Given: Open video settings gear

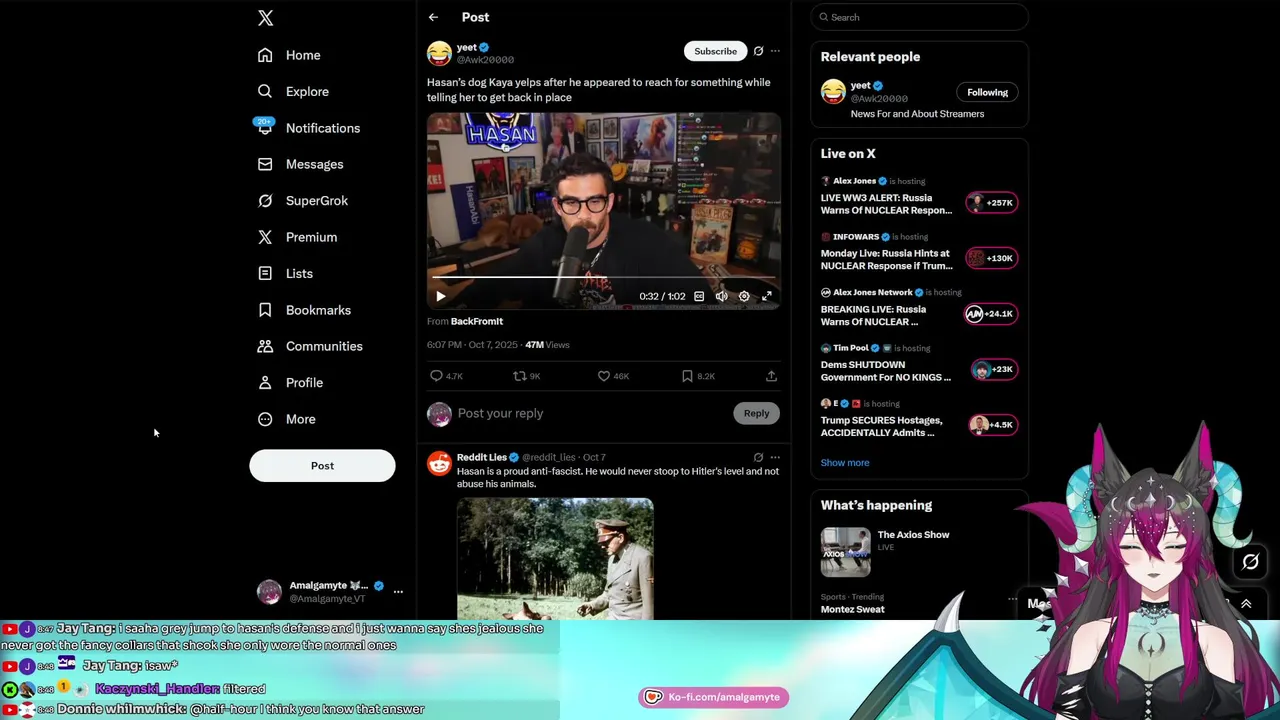Looking at the screenshot, I should 744,296.
